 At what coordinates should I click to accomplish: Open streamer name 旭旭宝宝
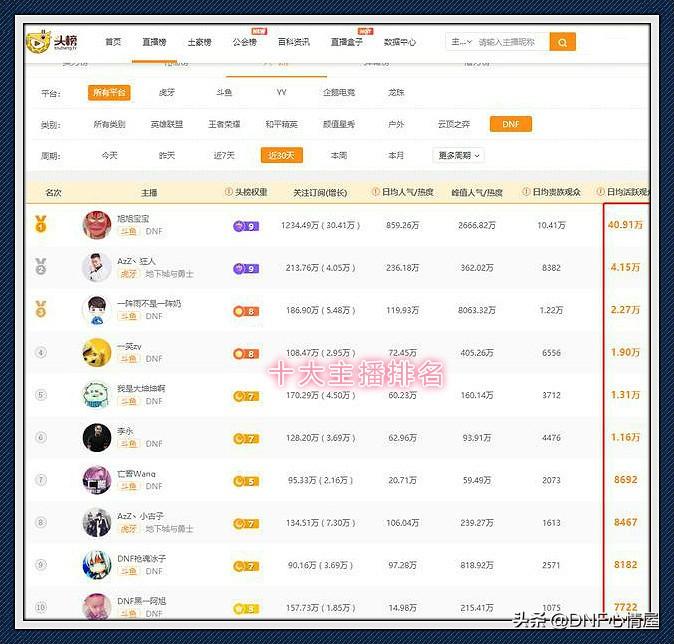tap(133, 218)
